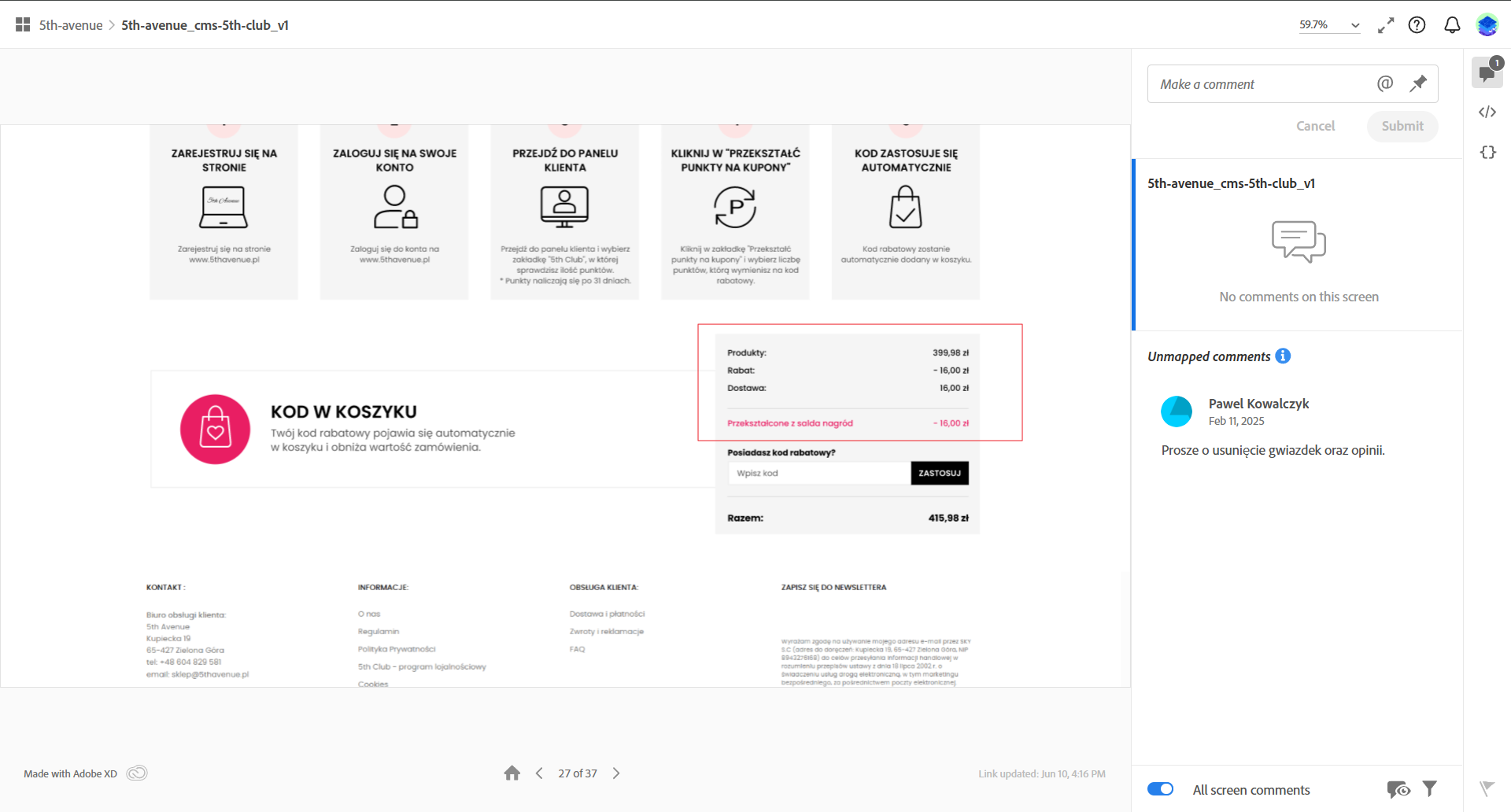The height and width of the screenshot is (812, 1511).
Task: Click in the Make a comment field
Action: point(1259,83)
